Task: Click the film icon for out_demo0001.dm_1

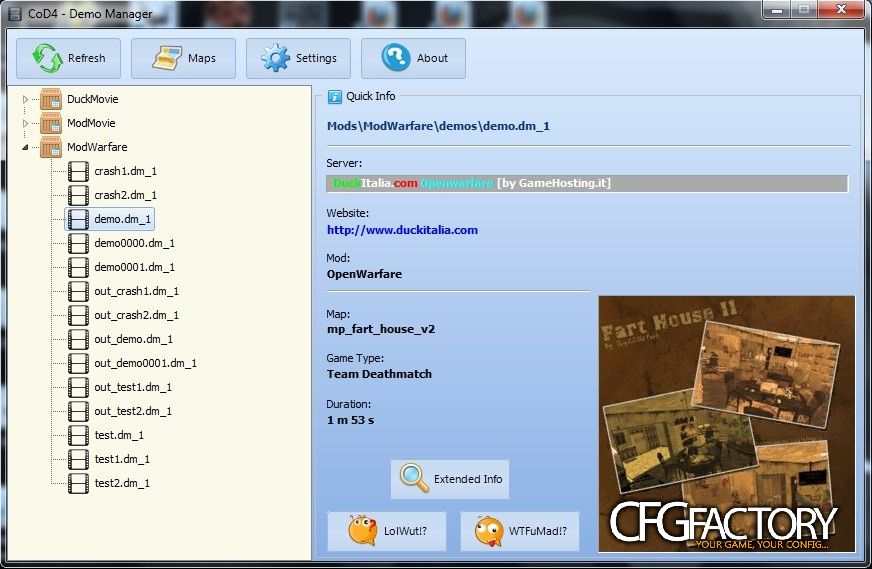Action: pos(78,363)
